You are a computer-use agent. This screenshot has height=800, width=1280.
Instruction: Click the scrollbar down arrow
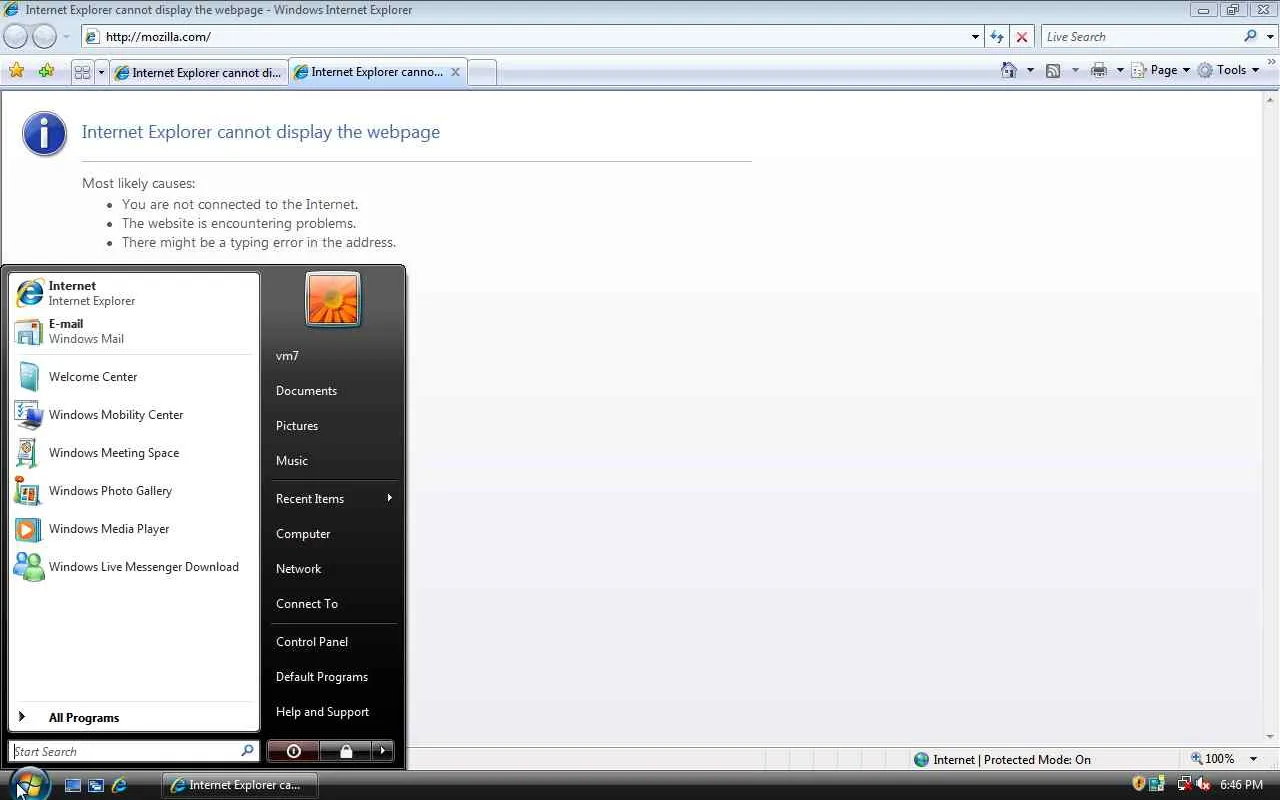click(1272, 736)
